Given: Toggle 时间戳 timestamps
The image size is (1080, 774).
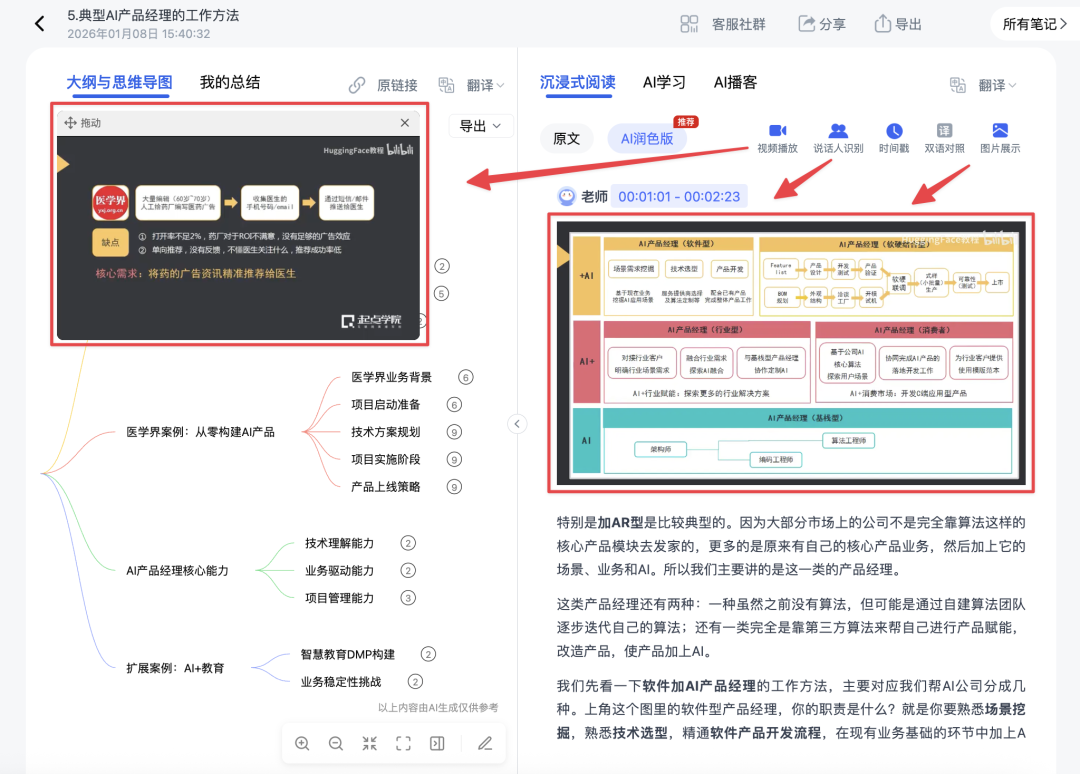Looking at the screenshot, I should tap(894, 138).
